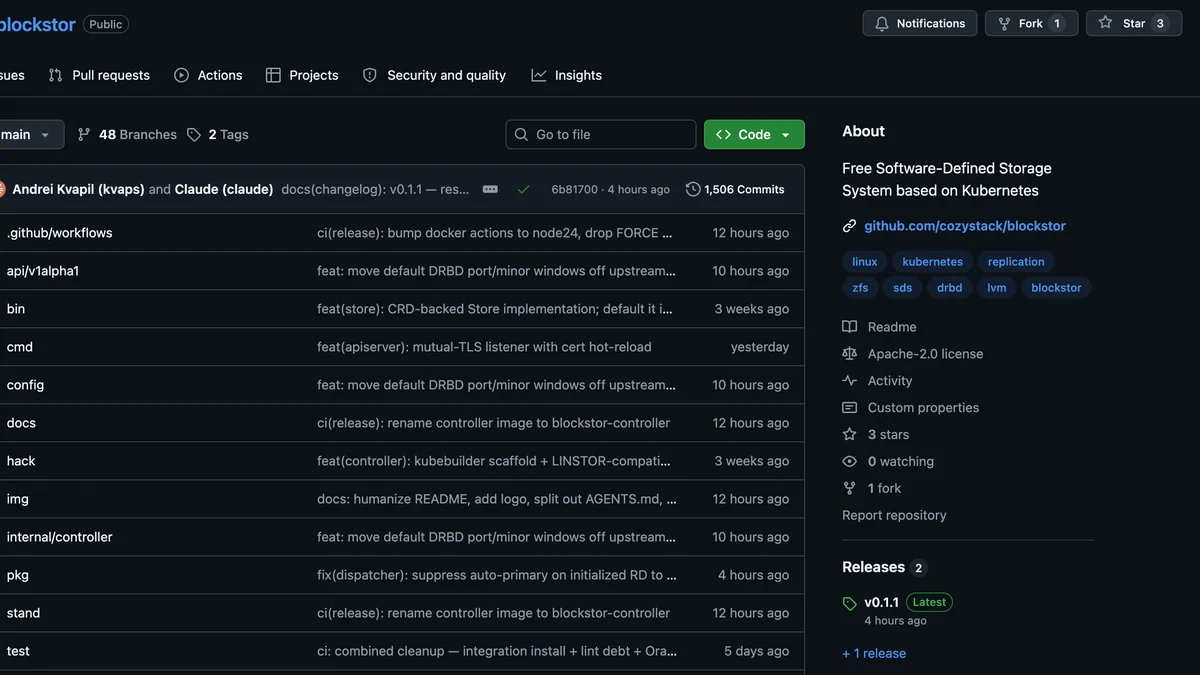Go to the Insights tab
This screenshot has width=1200, height=675.
pos(567,75)
